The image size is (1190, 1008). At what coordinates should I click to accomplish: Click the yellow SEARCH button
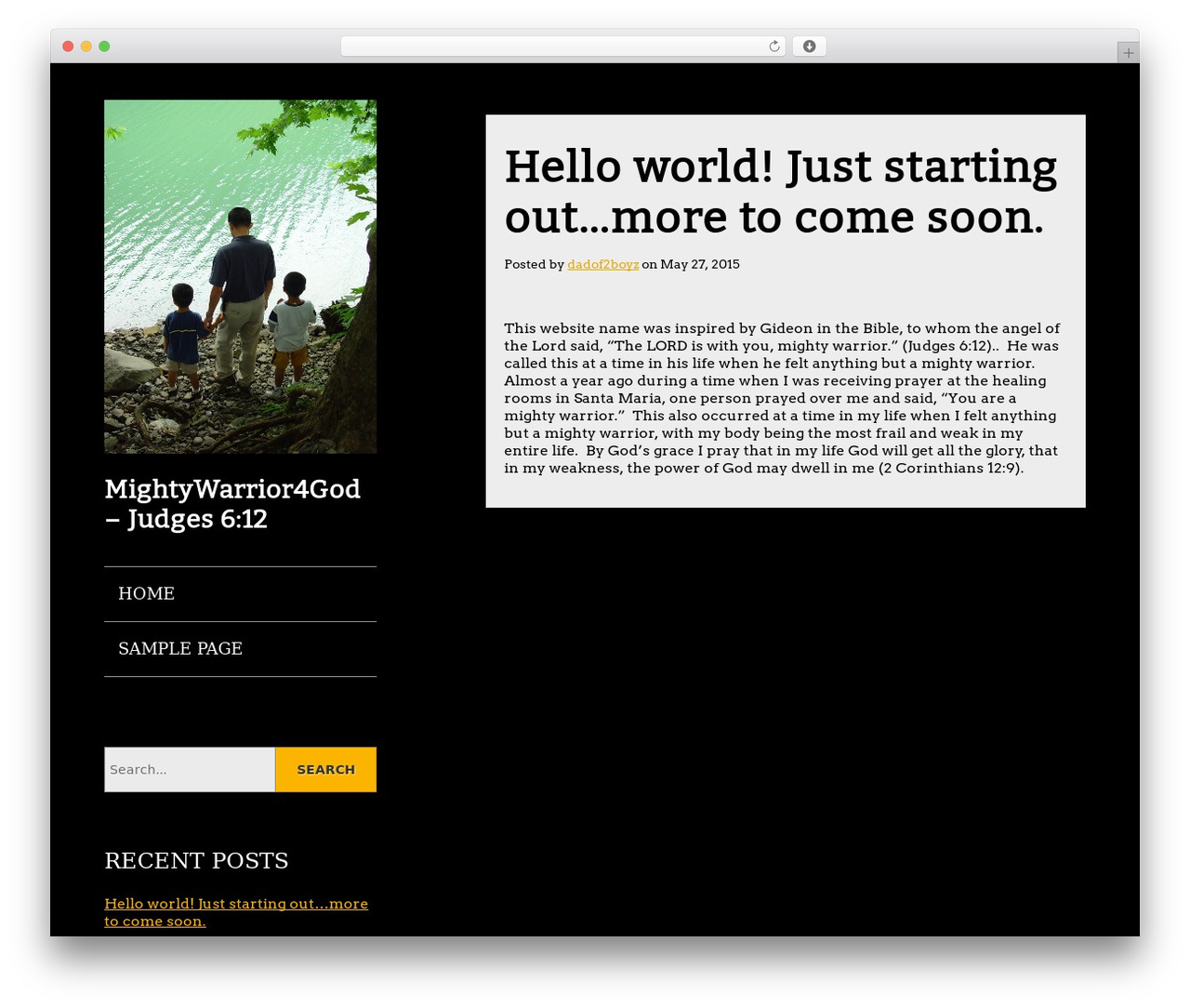point(325,770)
